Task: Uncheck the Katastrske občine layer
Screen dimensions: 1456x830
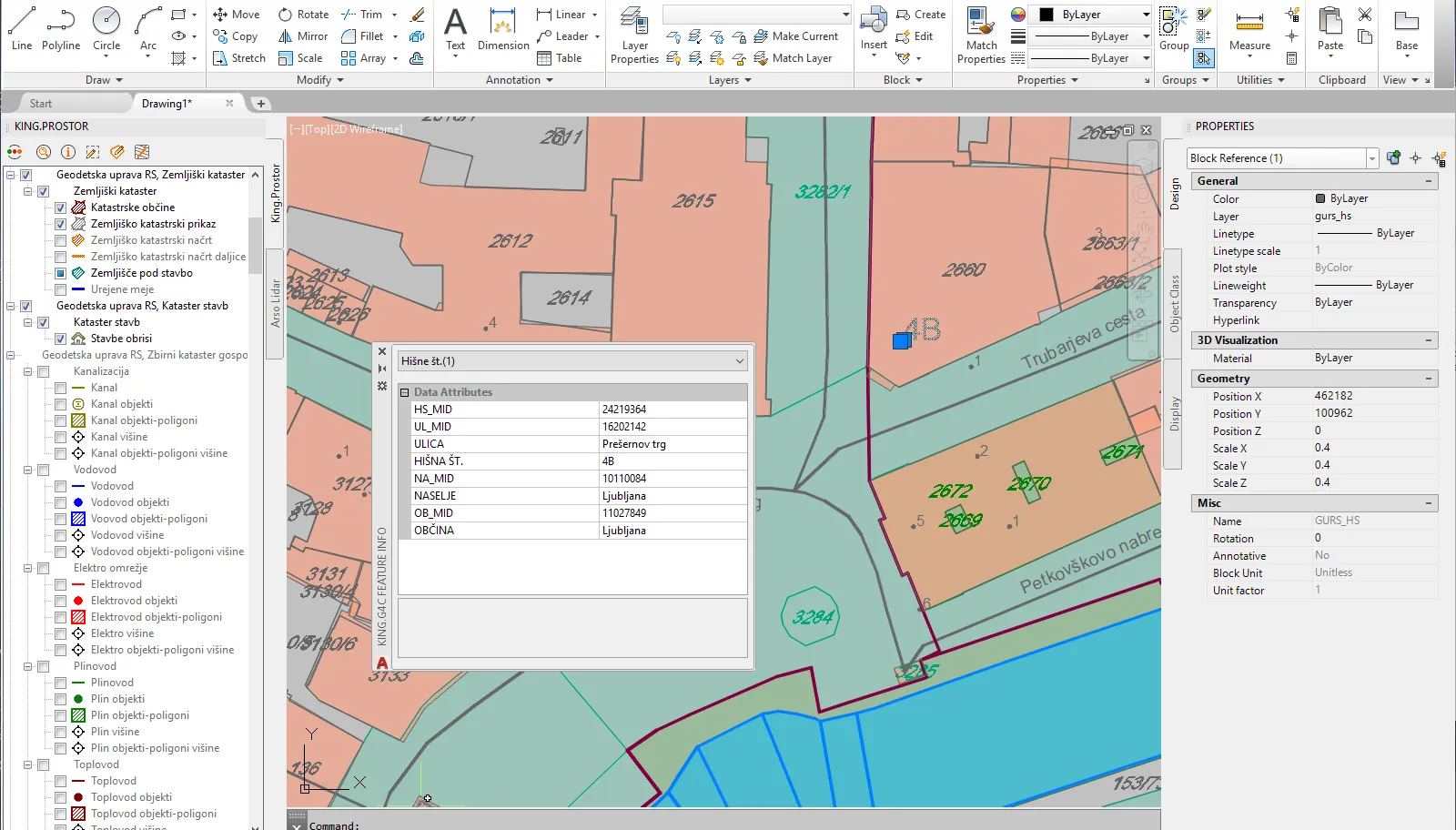Action: tap(61, 207)
